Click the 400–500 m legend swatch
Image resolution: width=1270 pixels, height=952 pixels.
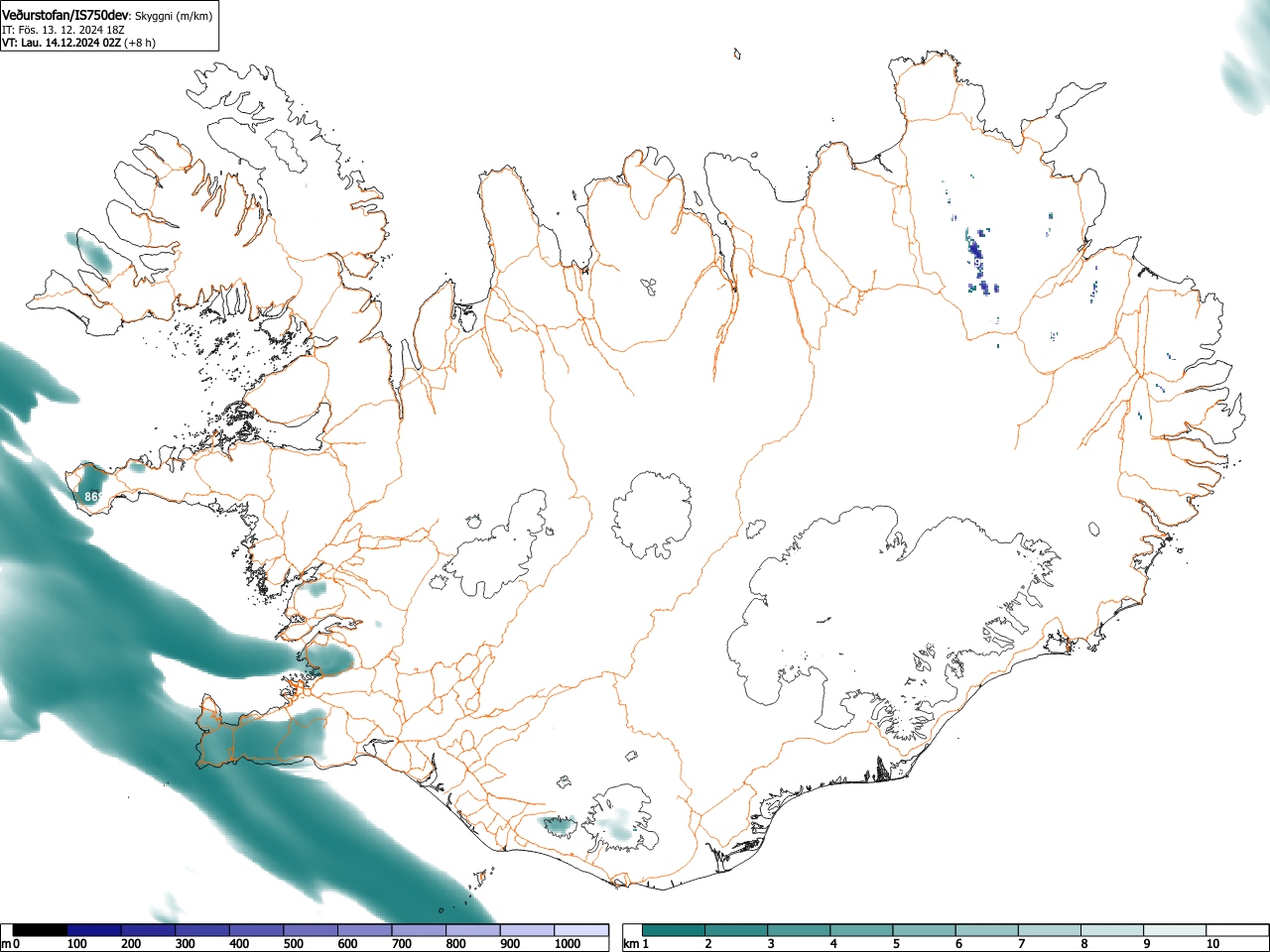[257, 930]
